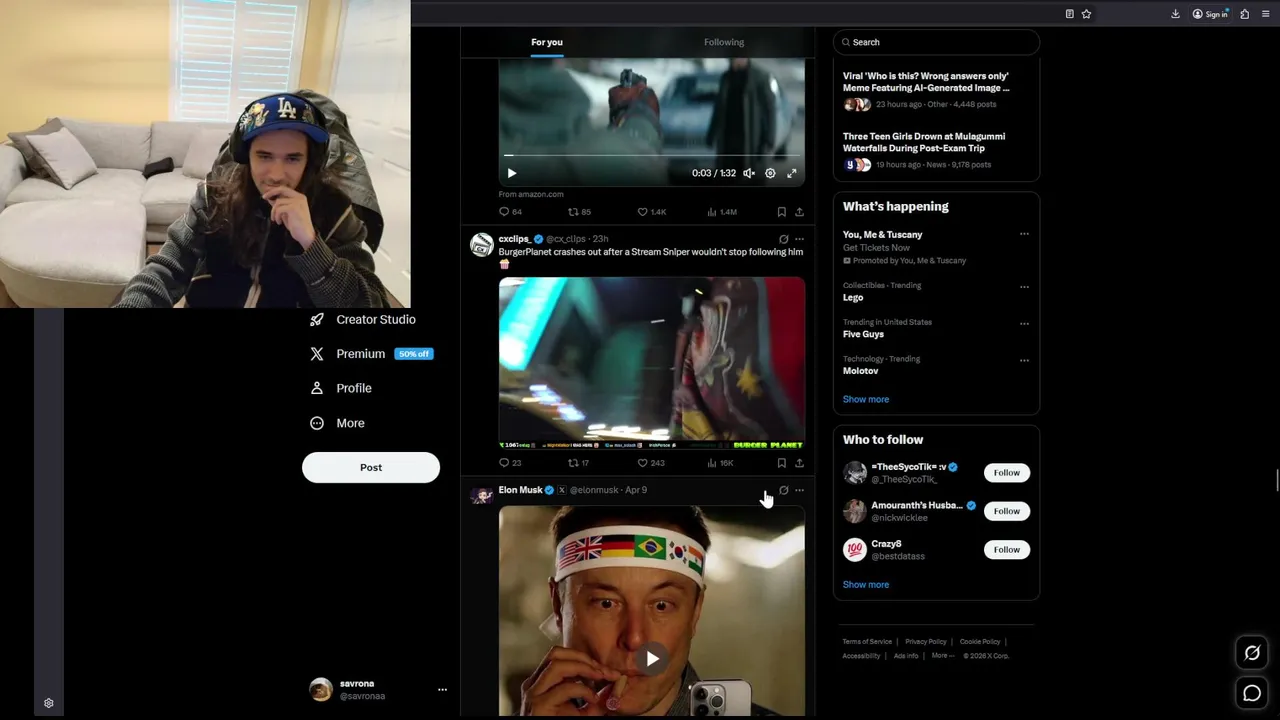Open cxclips_ profile avatar
This screenshot has width=1280, height=720.
[x=482, y=245]
